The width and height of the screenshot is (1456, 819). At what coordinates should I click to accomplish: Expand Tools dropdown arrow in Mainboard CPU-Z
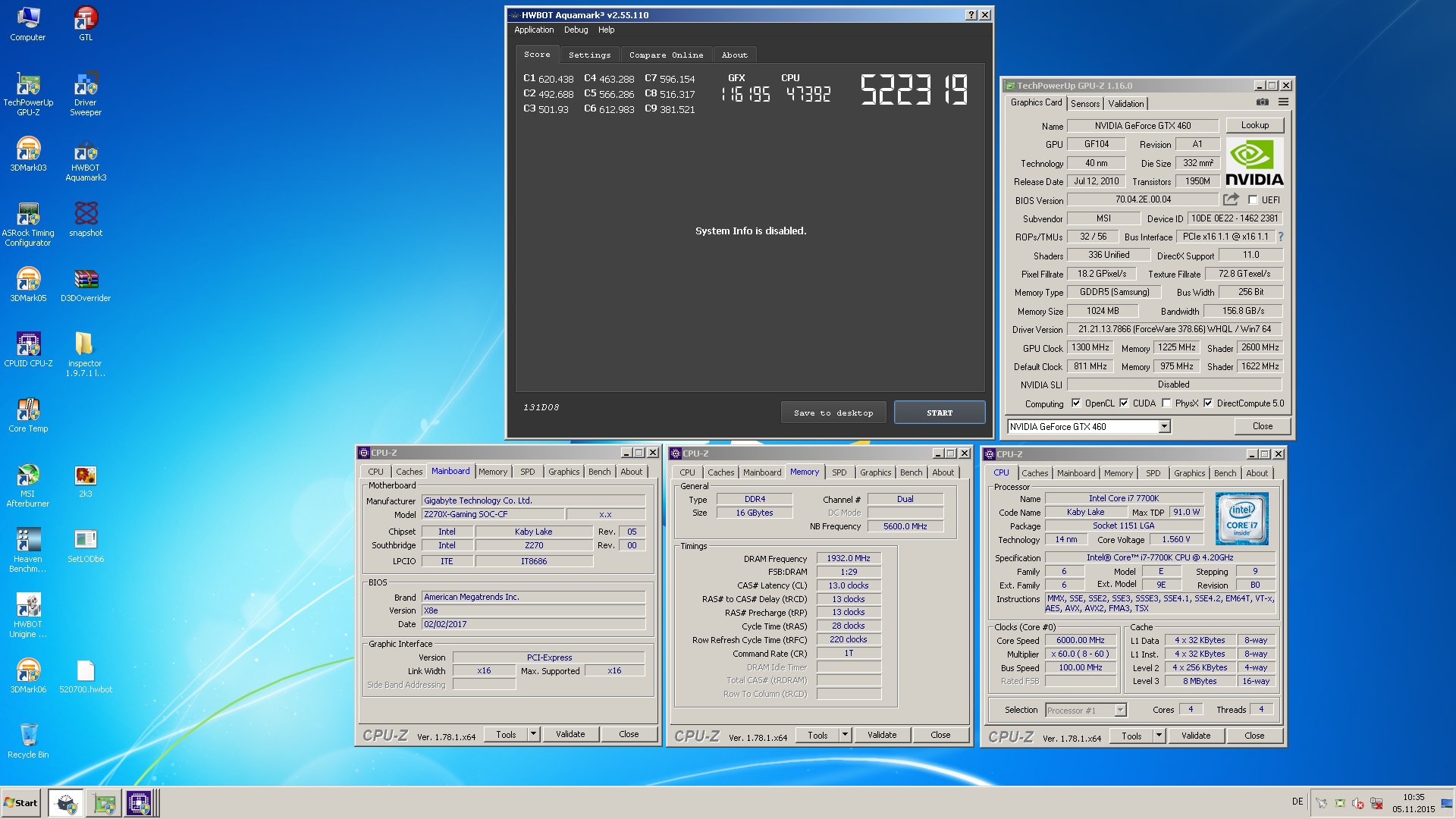click(534, 734)
